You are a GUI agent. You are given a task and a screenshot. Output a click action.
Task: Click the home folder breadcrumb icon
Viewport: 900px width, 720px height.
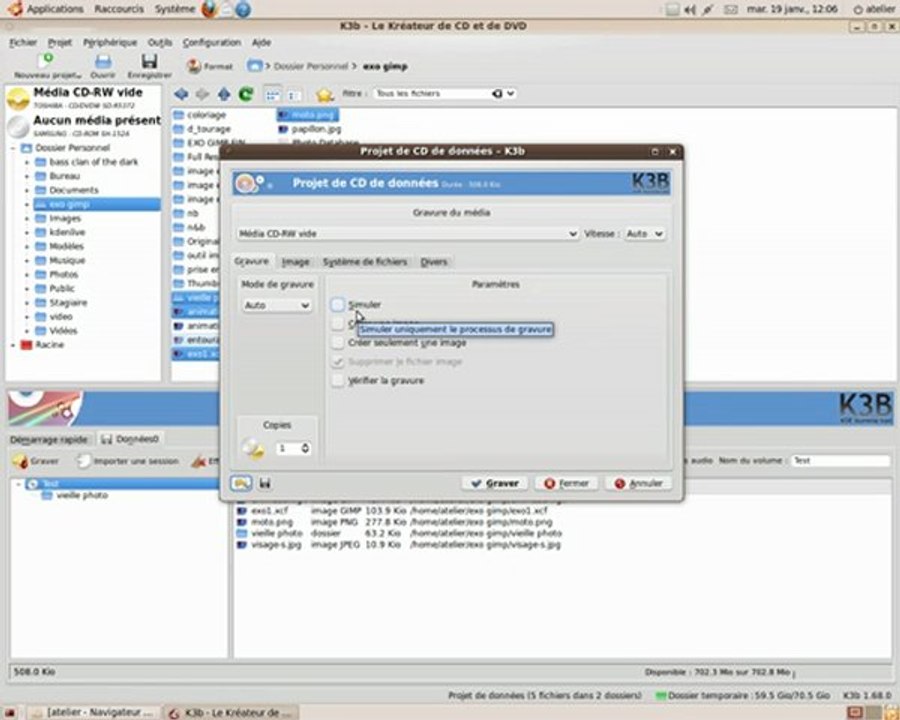coord(254,65)
